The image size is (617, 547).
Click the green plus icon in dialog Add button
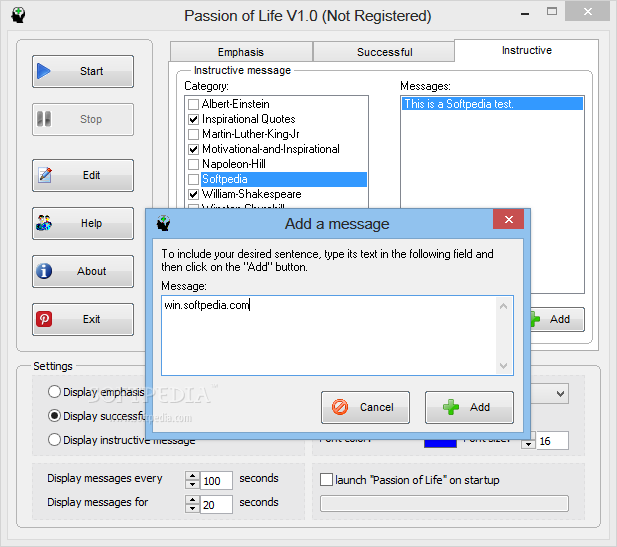click(x=451, y=407)
